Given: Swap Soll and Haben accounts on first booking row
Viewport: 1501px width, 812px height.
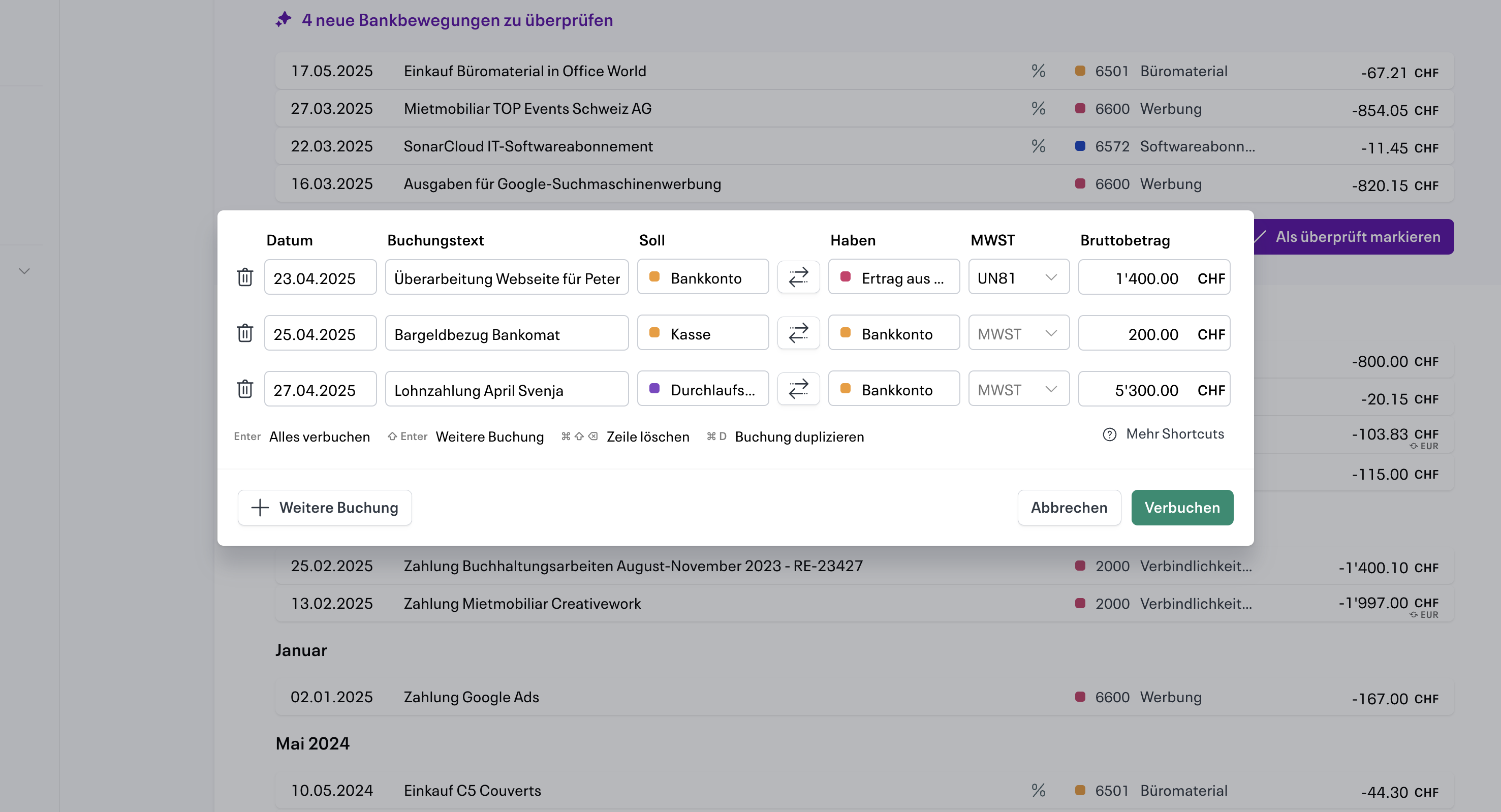Looking at the screenshot, I should pyautogui.click(x=798, y=277).
